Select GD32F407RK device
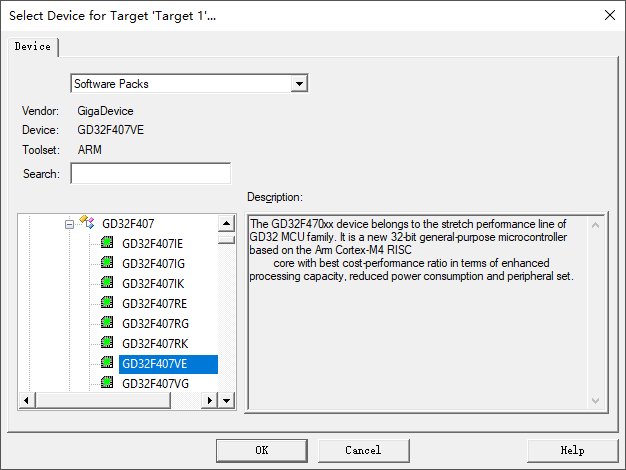Screen dimensions: 626x470 155,343
